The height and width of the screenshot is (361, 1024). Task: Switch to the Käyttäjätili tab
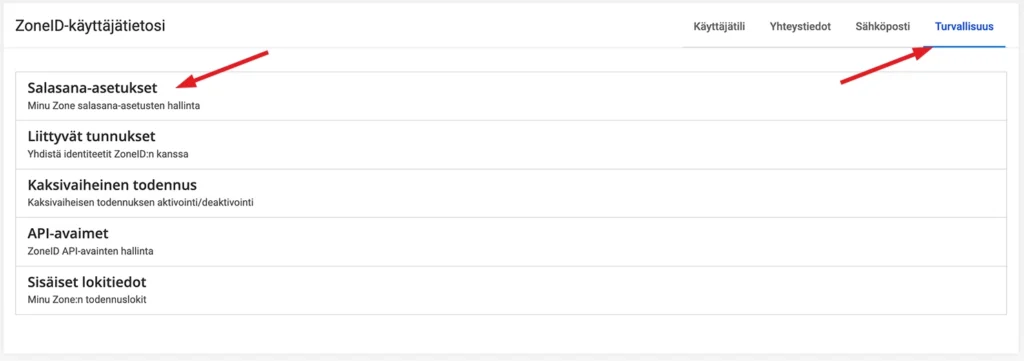(x=719, y=27)
